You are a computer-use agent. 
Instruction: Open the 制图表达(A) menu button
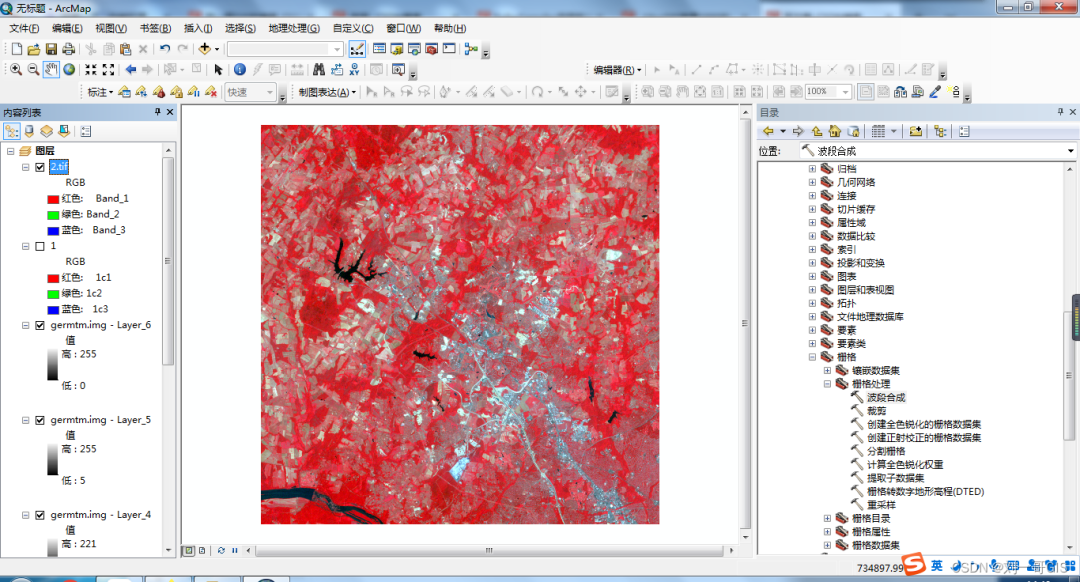327,92
